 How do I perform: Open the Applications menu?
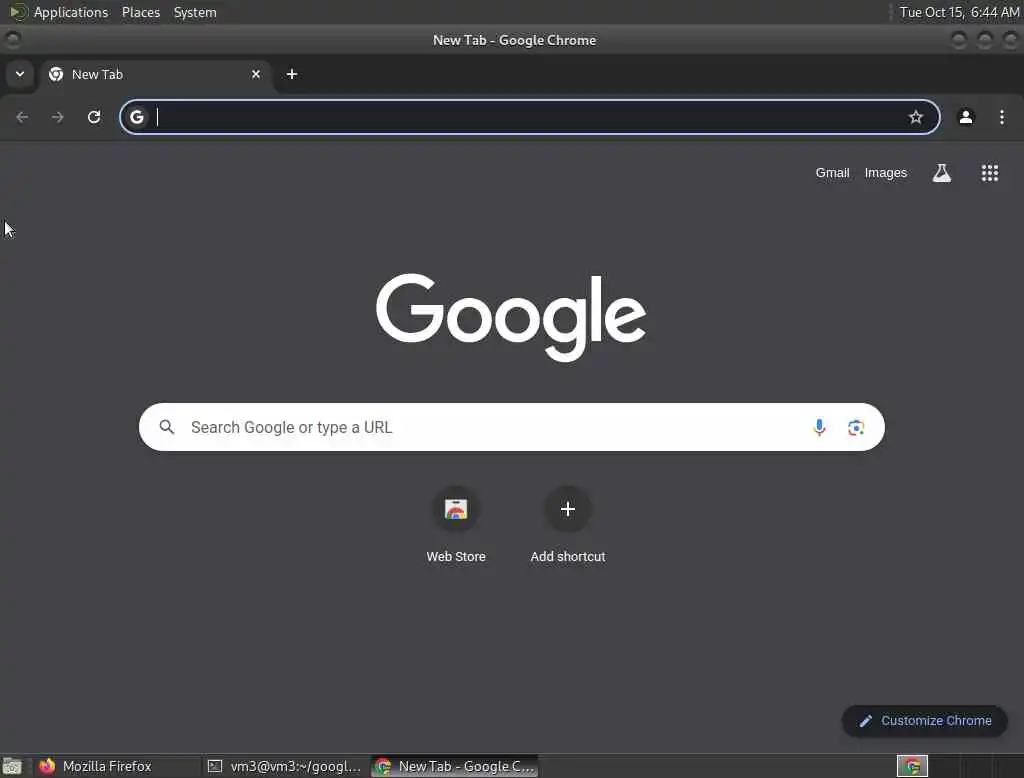click(x=71, y=12)
